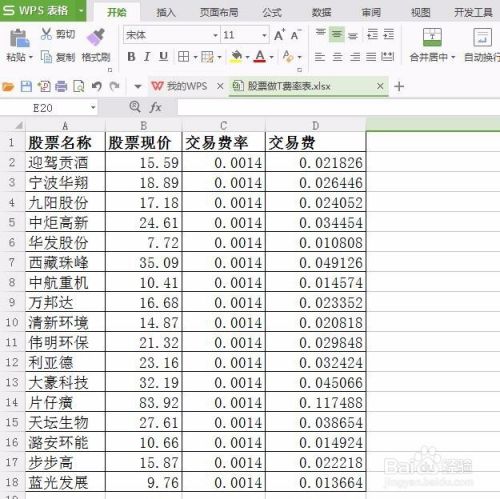Open the 视图 ribbon tab
This screenshot has height=499, width=500.
click(x=421, y=13)
